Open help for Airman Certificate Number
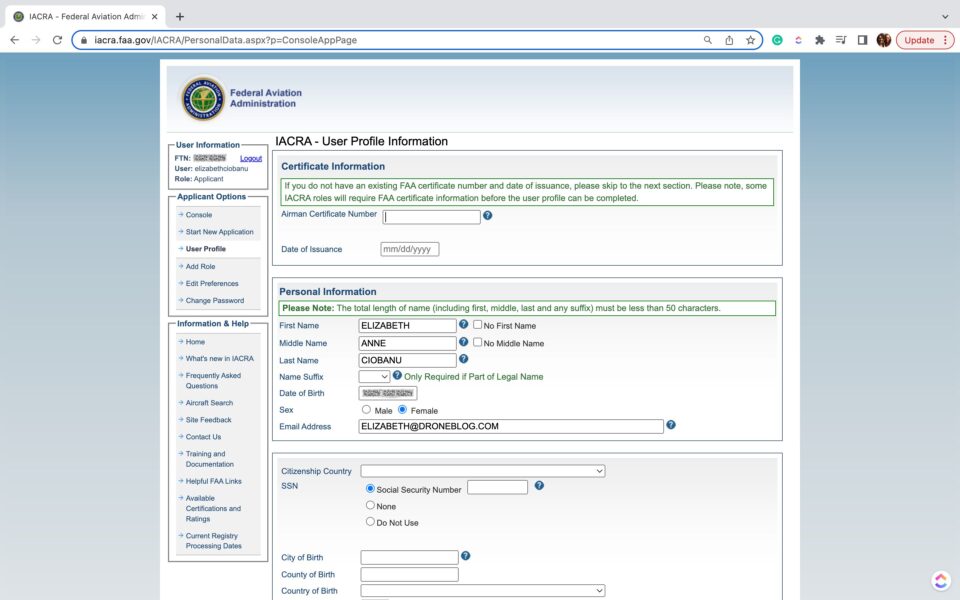The height and width of the screenshot is (600, 960). [487, 216]
